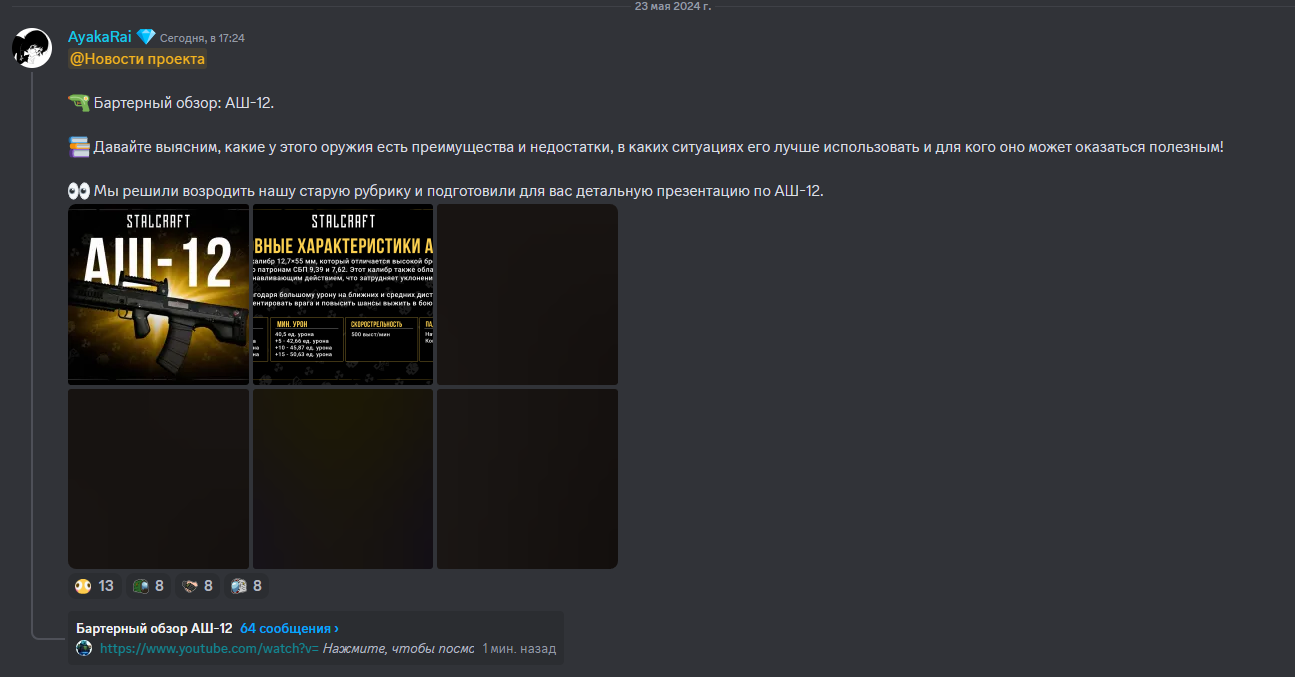This screenshot has height=677, width=1295.
Task: Click the 1 мин. назад thread timestamp
Action: [x=519, y=649]
